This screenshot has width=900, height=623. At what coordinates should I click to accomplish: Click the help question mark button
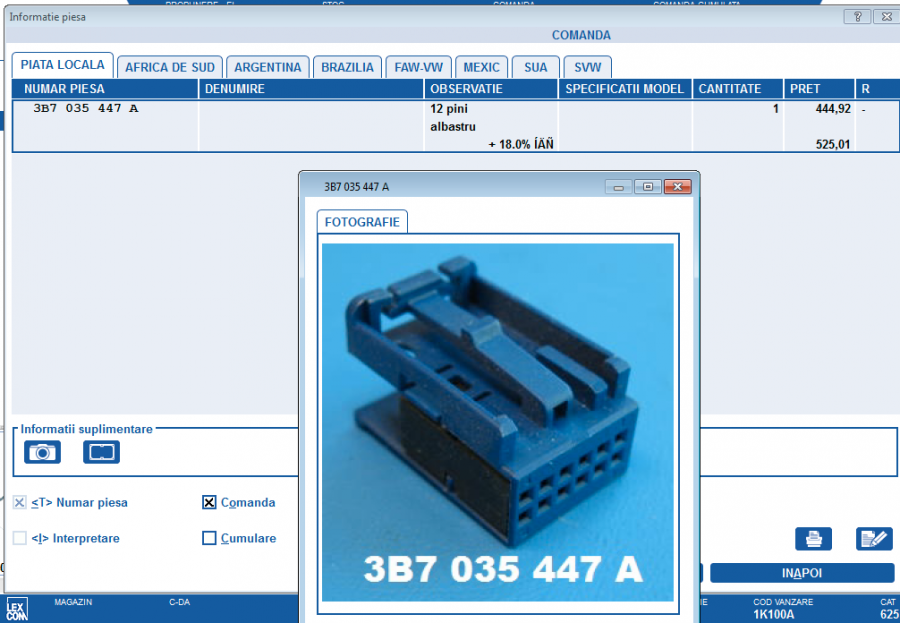tap(857, 17)
